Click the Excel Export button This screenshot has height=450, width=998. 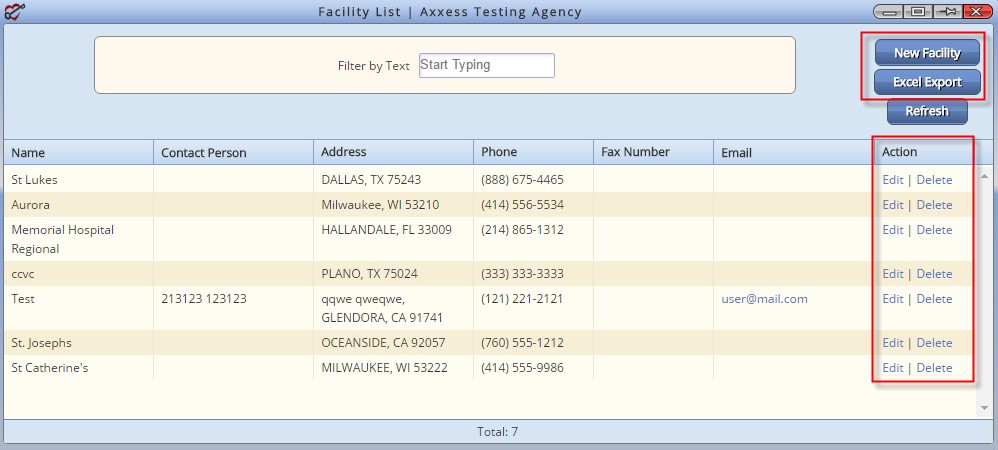[x=927, y=82]
